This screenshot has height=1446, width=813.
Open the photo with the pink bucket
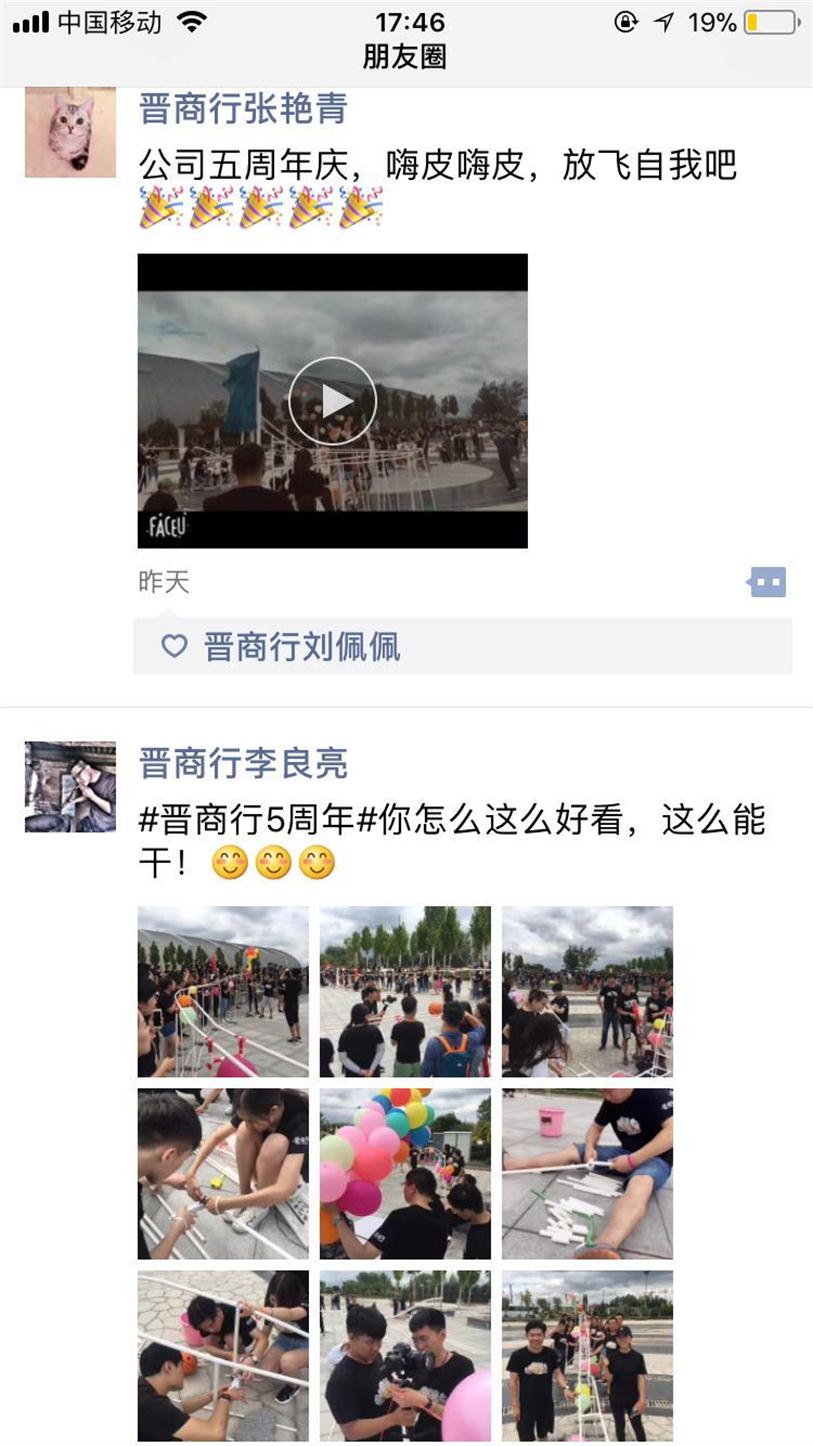tap(587, 1173)
